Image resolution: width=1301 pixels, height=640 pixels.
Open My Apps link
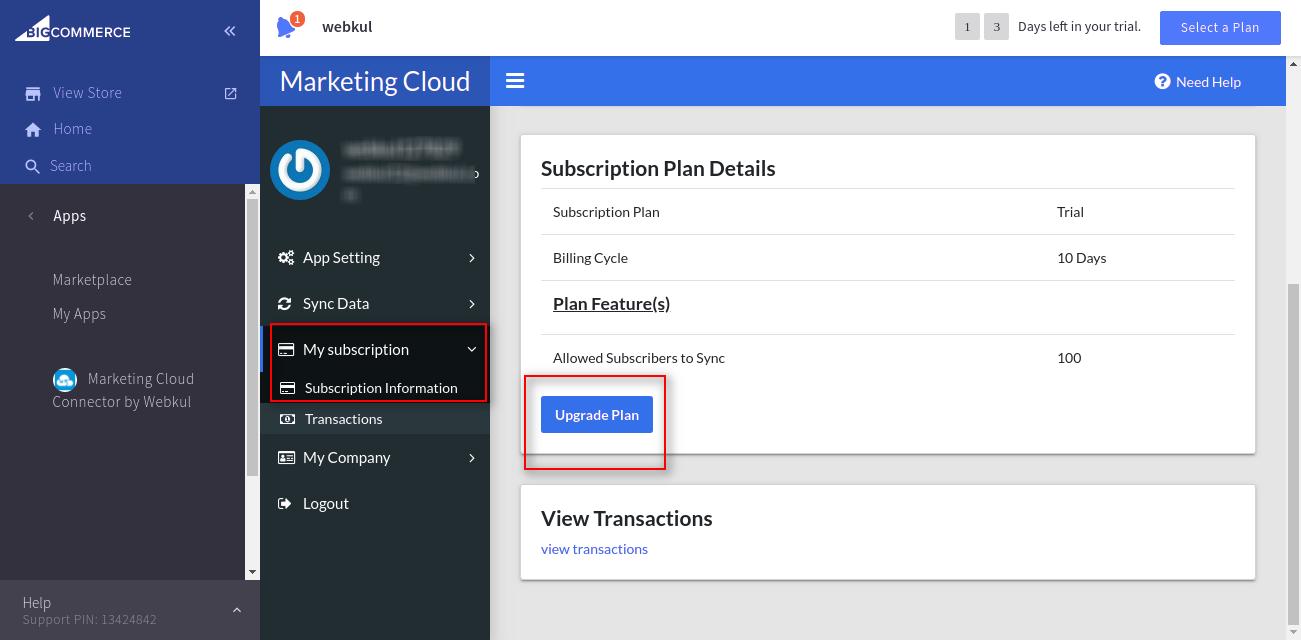click(79, 314)
